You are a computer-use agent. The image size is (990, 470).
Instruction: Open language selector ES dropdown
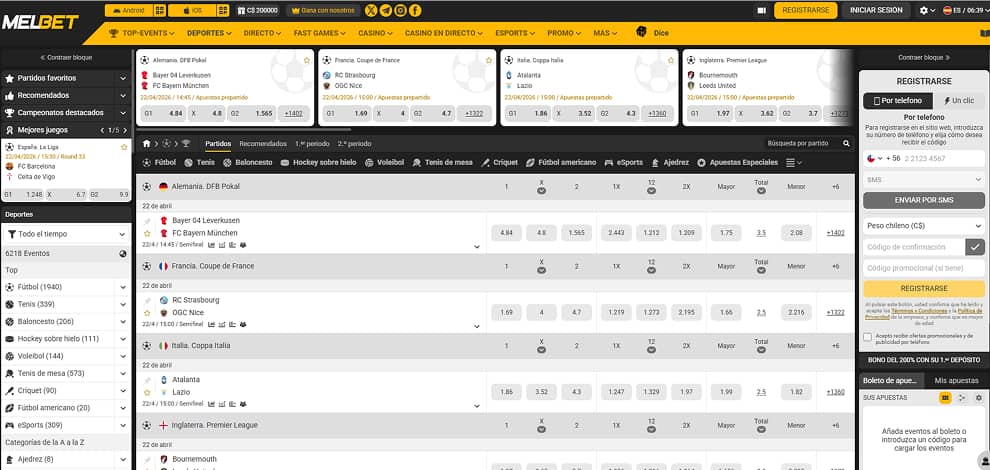(x=965, y=11)
